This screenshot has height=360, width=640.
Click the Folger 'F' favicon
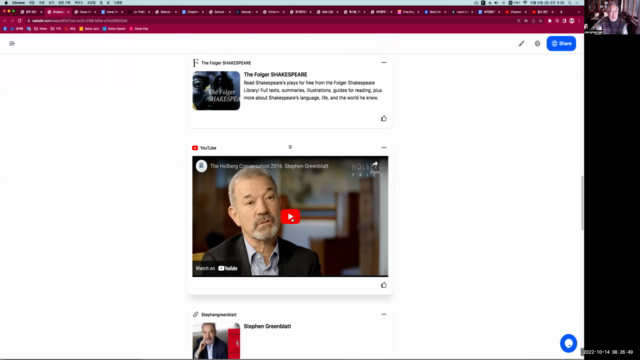click(x=196, y=62)
